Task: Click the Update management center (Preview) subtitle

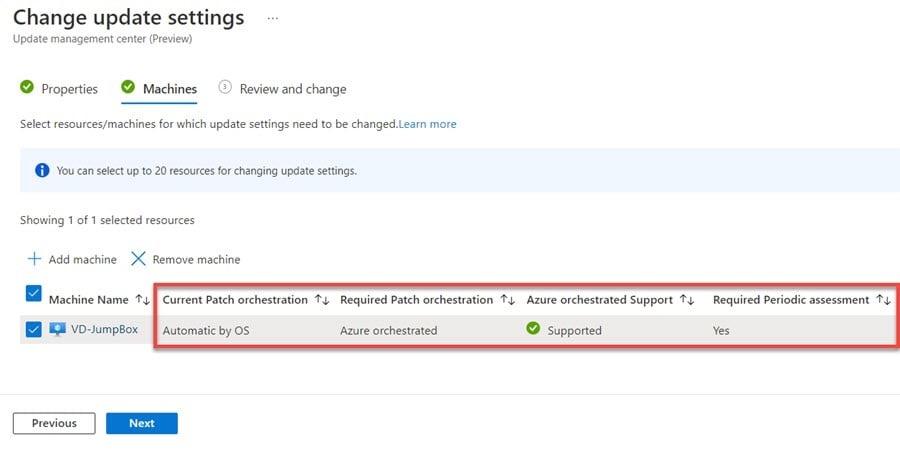Action: (x=102, y=39)
